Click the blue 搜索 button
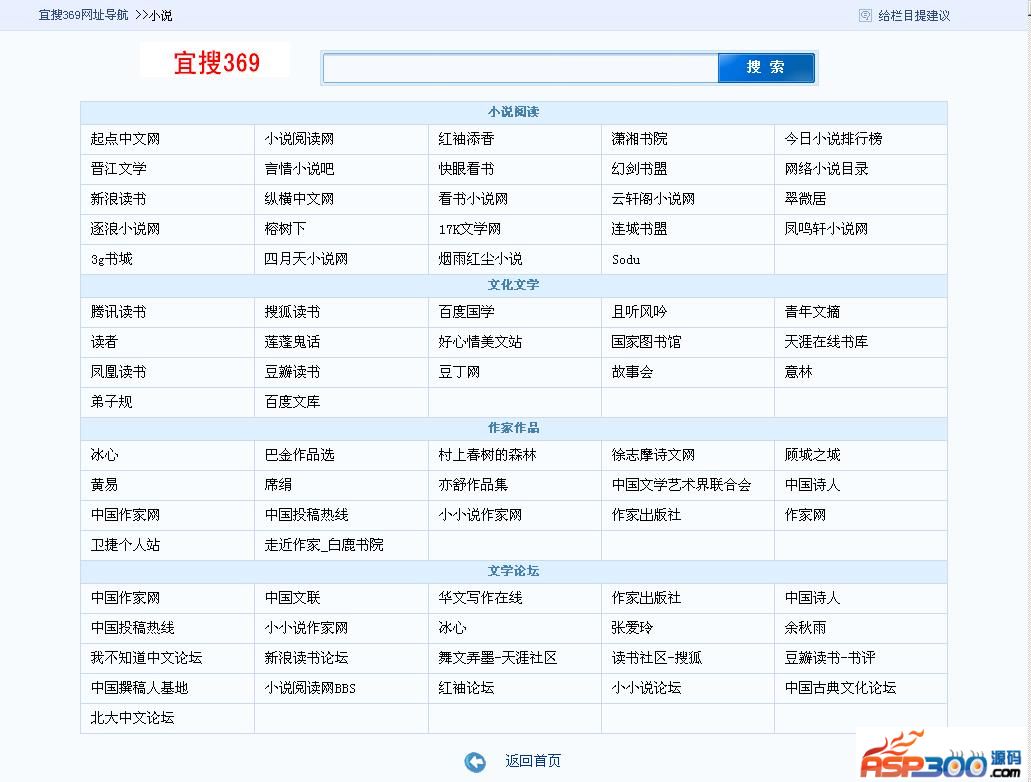This screenshot has width=1031, height=782. click(x=766, y=67)
